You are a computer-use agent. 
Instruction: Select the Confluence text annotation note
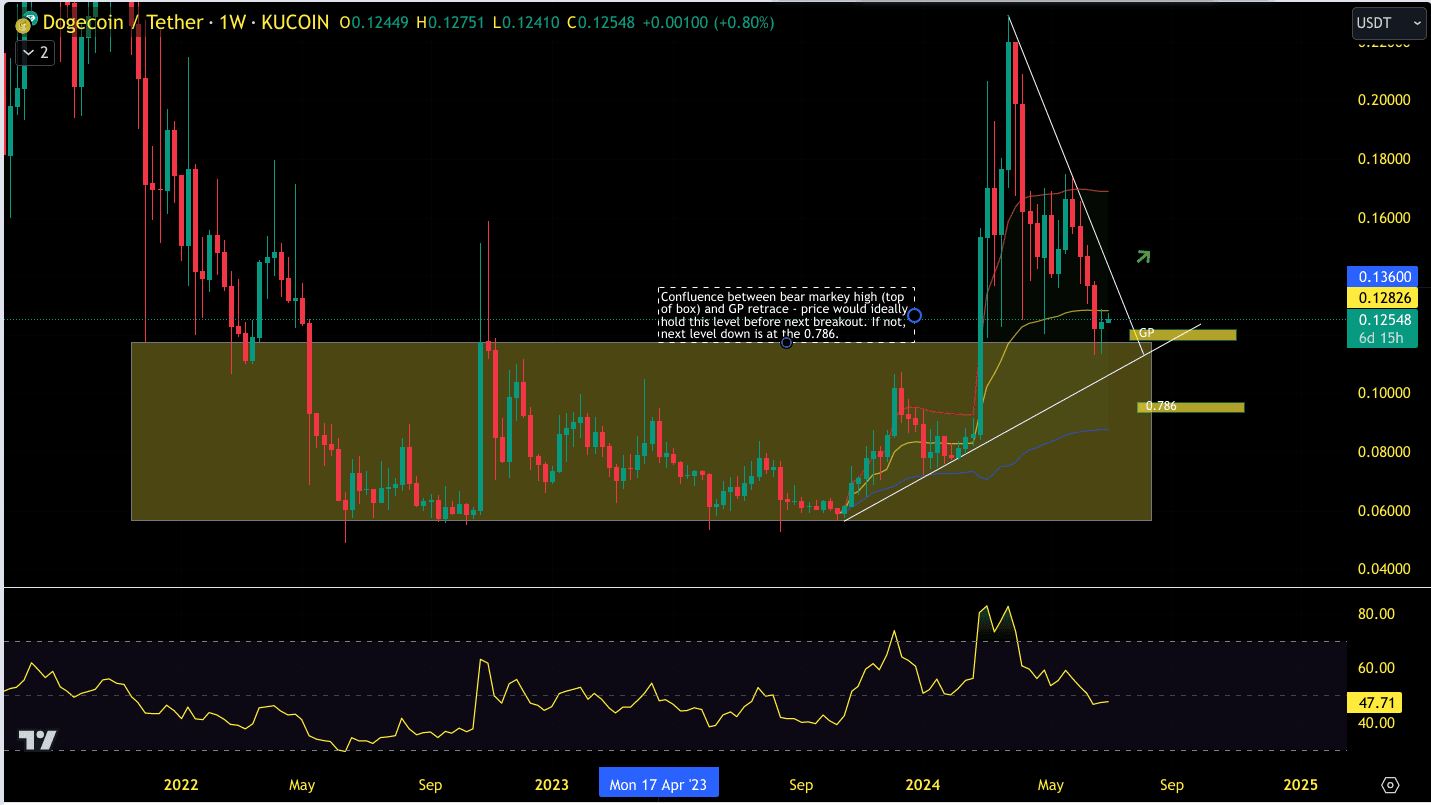[x=786, y=315]
